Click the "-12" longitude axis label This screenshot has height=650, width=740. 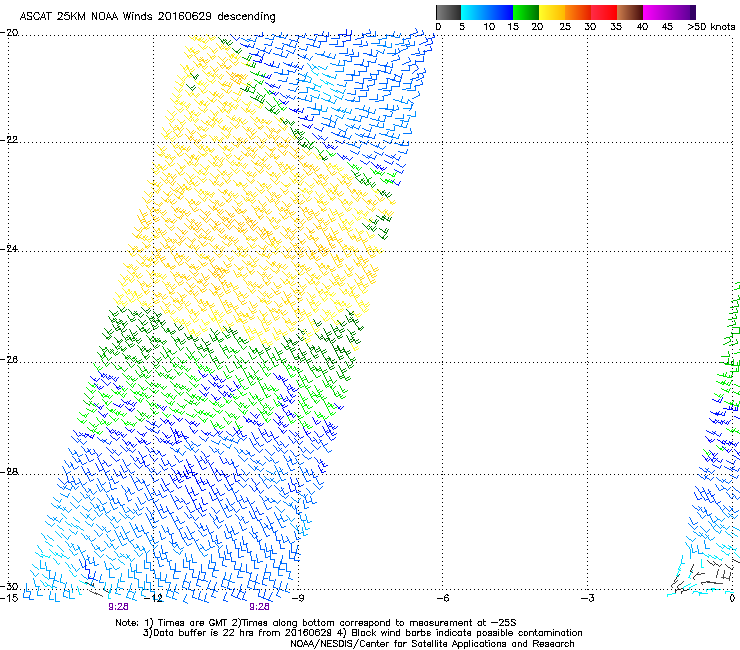154,598
